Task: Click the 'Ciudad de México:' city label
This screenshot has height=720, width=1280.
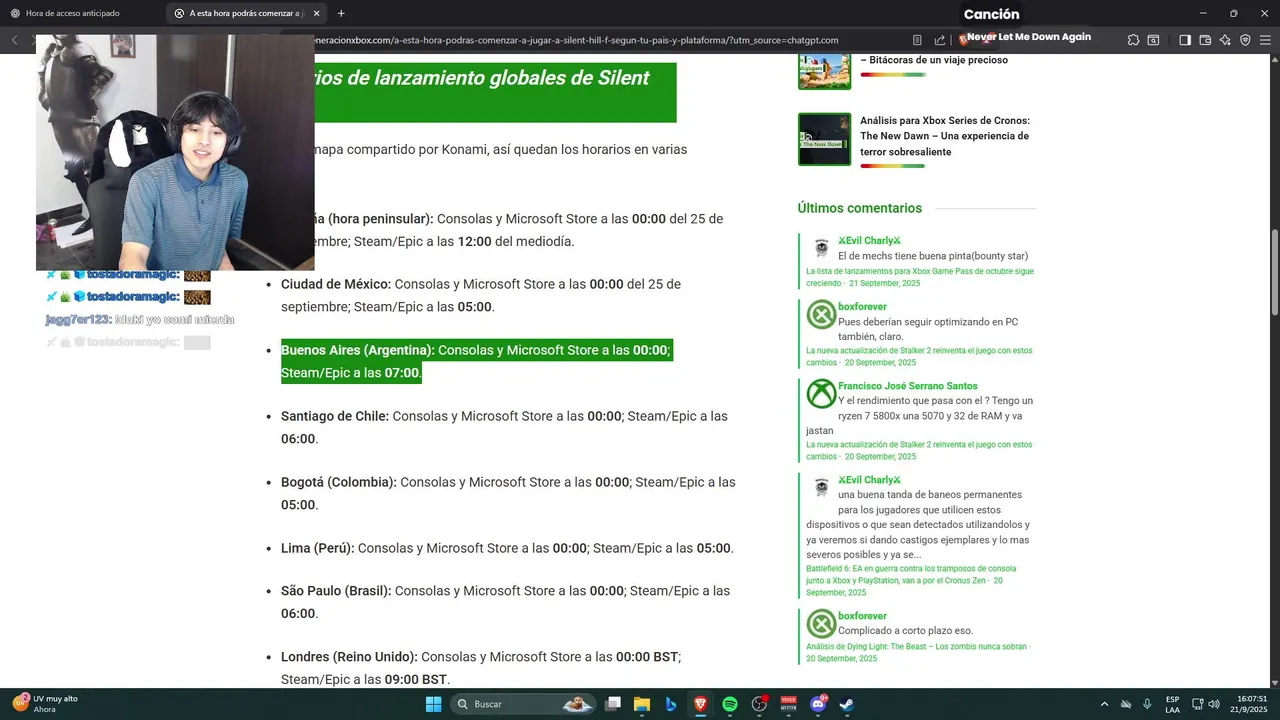Action: coord(336,284)
